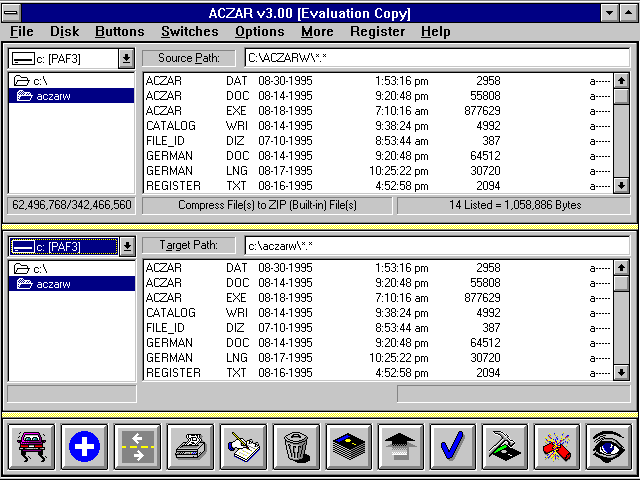Click the blue plus circle button

83,446
